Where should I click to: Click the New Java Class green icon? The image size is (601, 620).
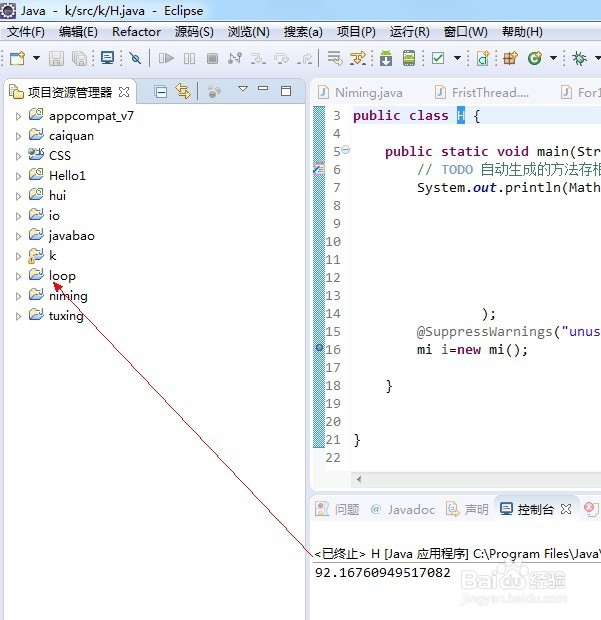coord(535,59)
